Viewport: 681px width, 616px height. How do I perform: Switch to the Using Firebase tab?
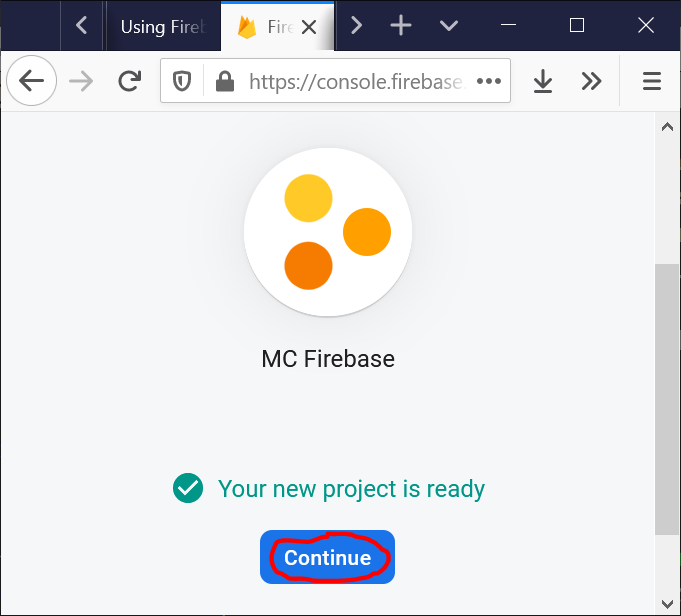point(162,27)
